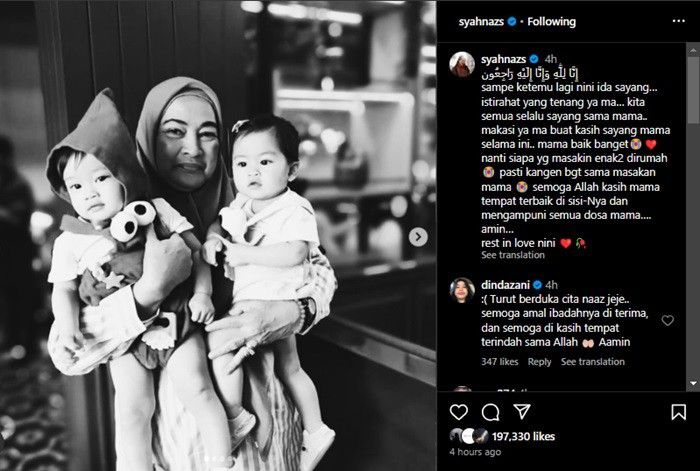Open the syahnazs profile avatar in caption
The image size is (700, 471).
click(462, 64)
